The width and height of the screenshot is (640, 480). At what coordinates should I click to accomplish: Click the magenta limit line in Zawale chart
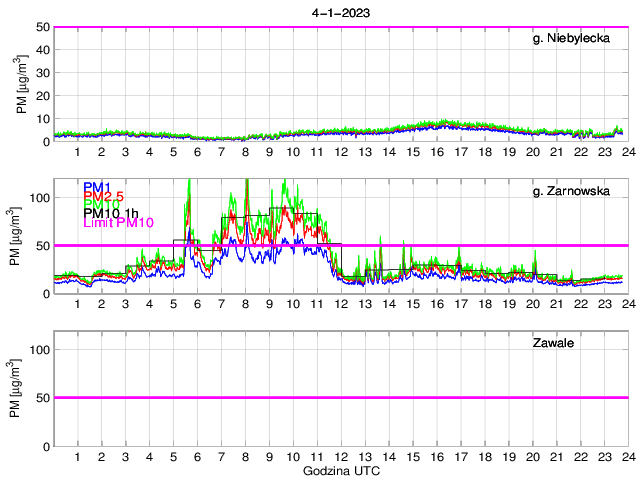pyautogui.click(x=340, y=397)
